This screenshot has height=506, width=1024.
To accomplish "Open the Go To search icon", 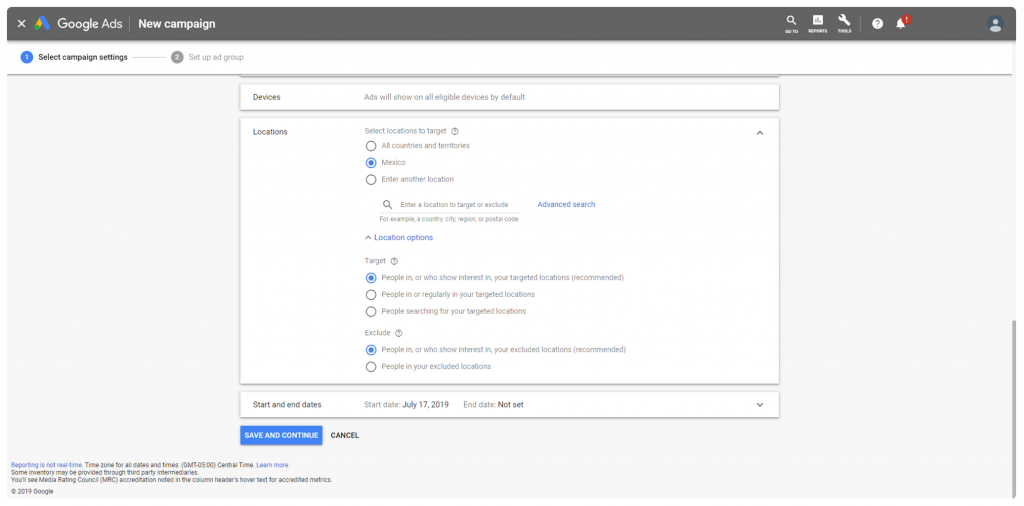I will pos(791,22).
